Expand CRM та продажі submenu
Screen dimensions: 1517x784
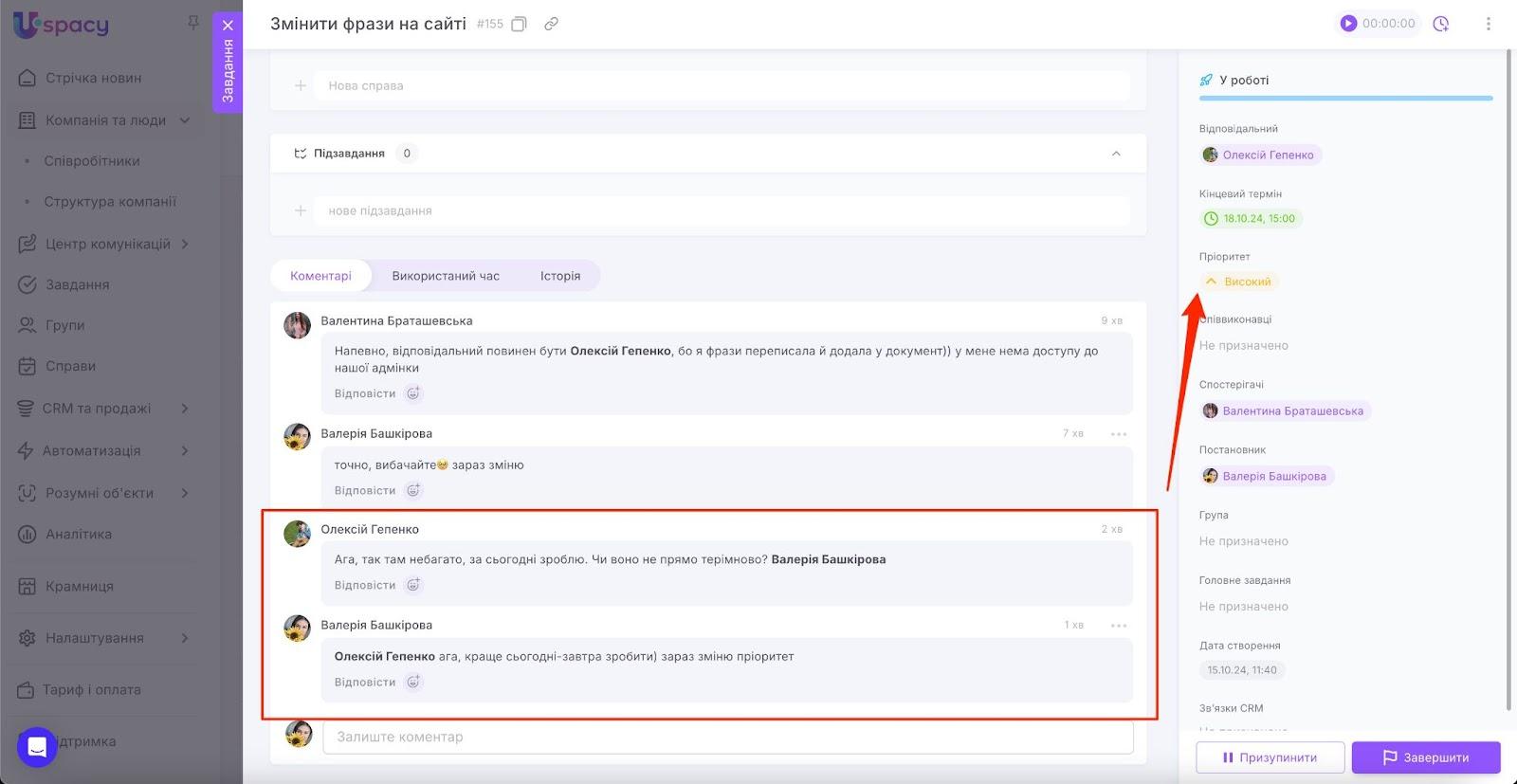[185, 409]
